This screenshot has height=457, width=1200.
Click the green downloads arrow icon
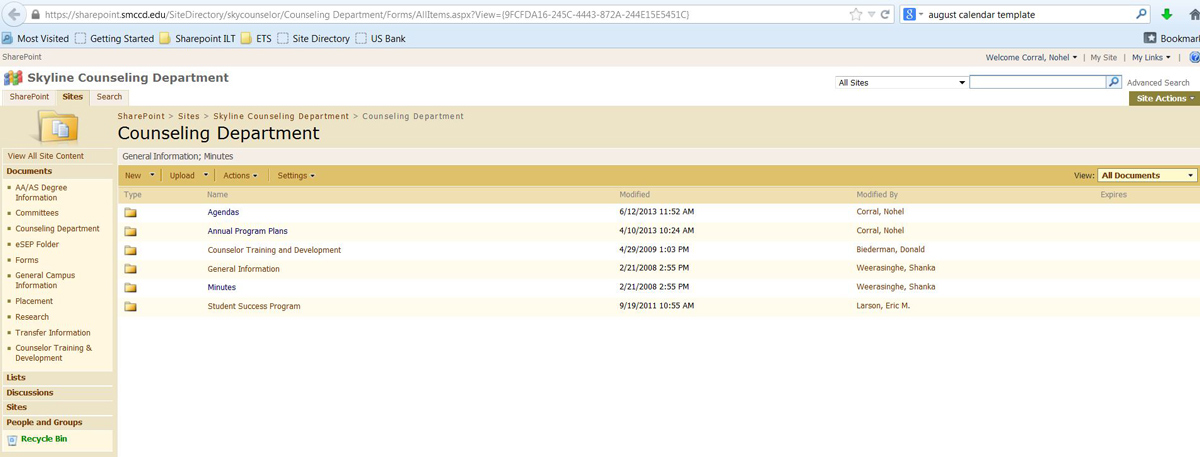point(1167,15)
